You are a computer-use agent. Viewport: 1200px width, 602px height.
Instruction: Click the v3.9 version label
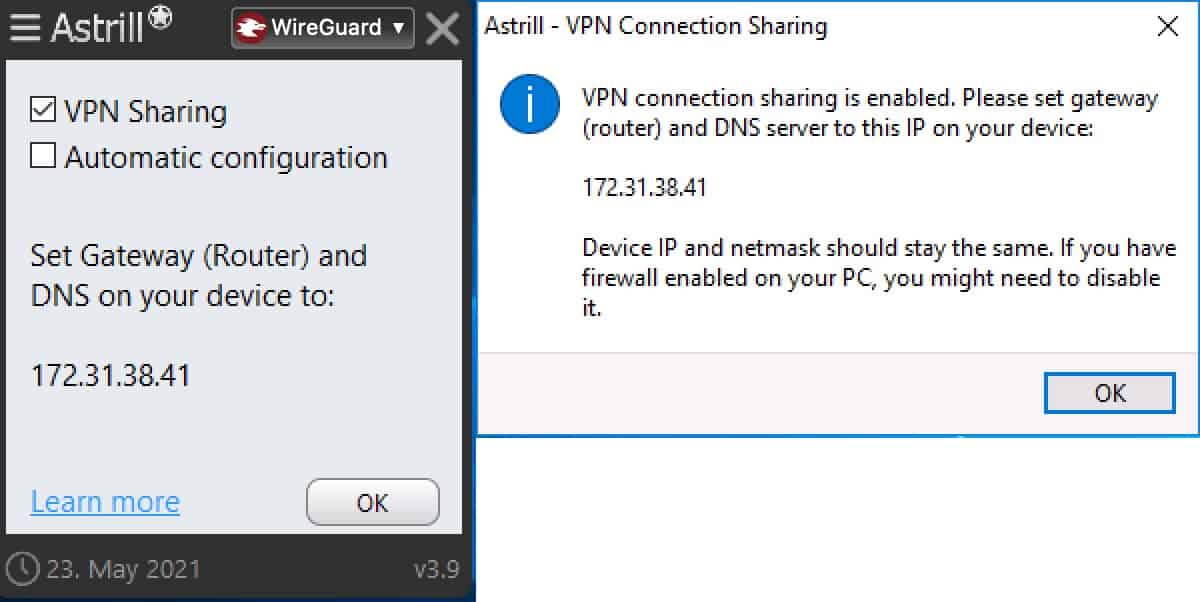[436, 570]
